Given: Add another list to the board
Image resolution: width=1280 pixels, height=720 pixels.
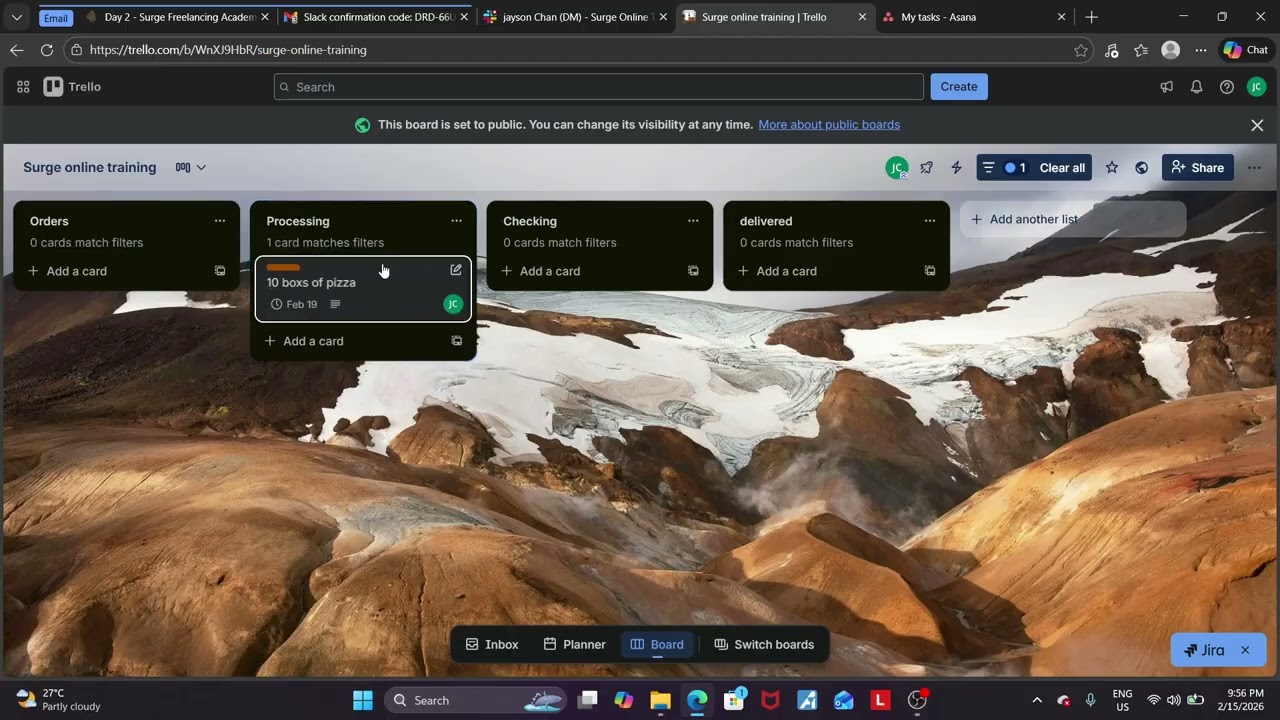Looking at the screenshot, I should [x=1073, y=220].
